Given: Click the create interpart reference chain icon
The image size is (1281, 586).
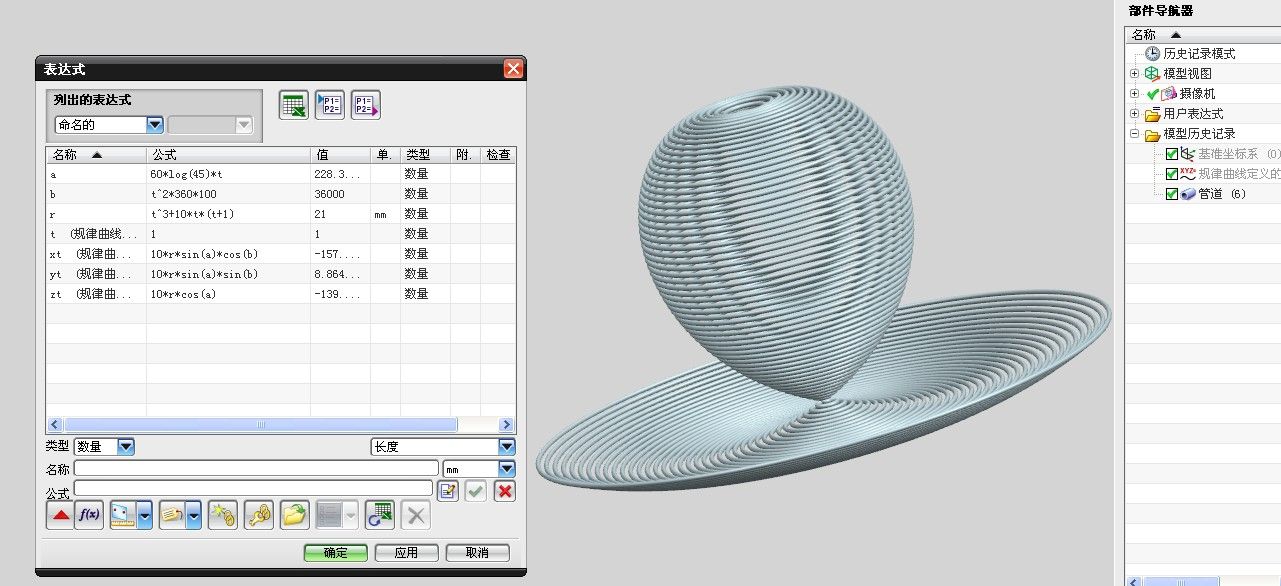Looking at the screenshot, I should click(223, 515).
